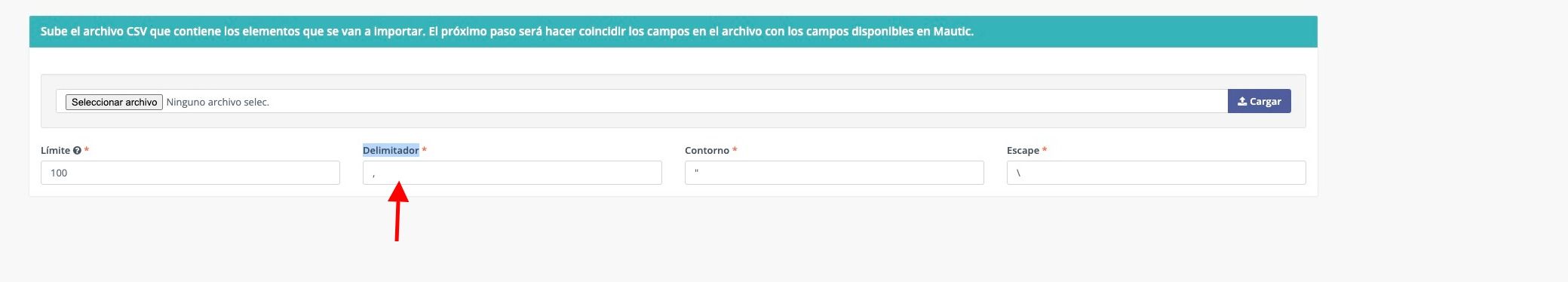The image size is (1568, 282).
Task: Click the red asterisk beside Límite
Action: tap(87, 150)
